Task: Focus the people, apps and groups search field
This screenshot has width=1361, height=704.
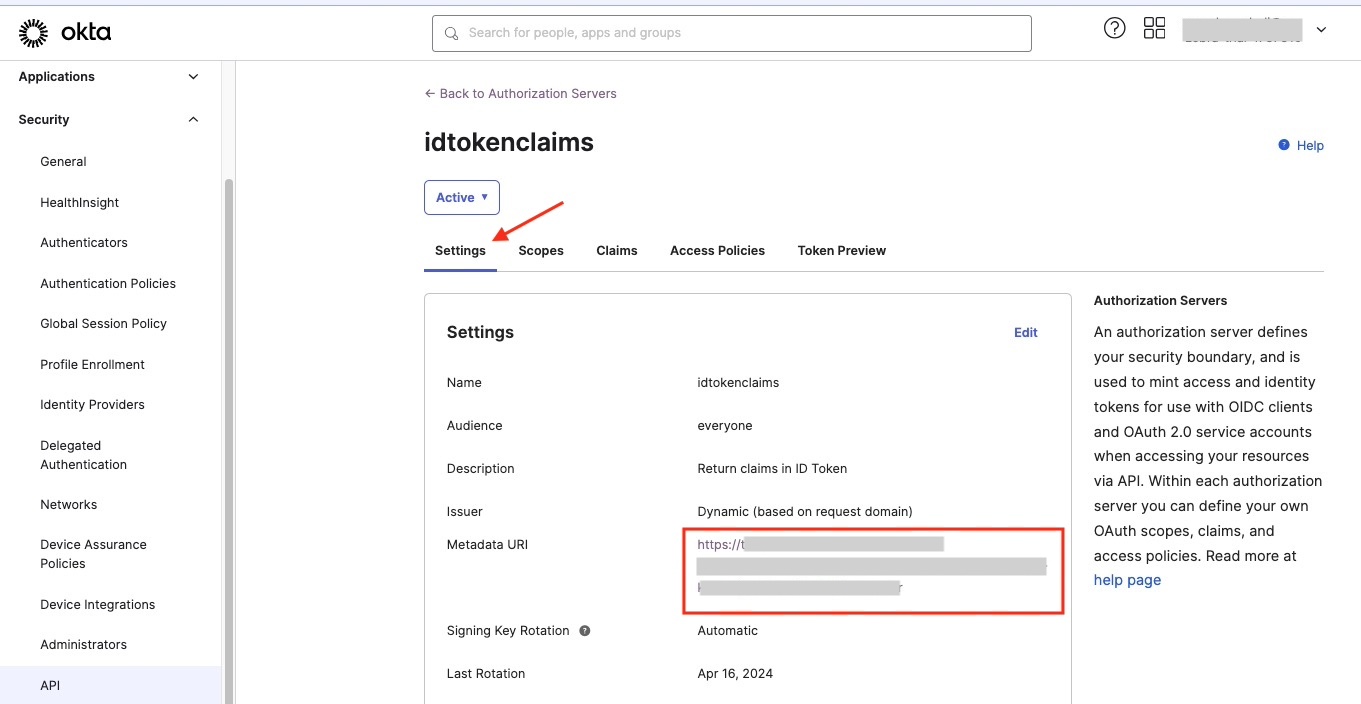Action: tap(740, 33)
